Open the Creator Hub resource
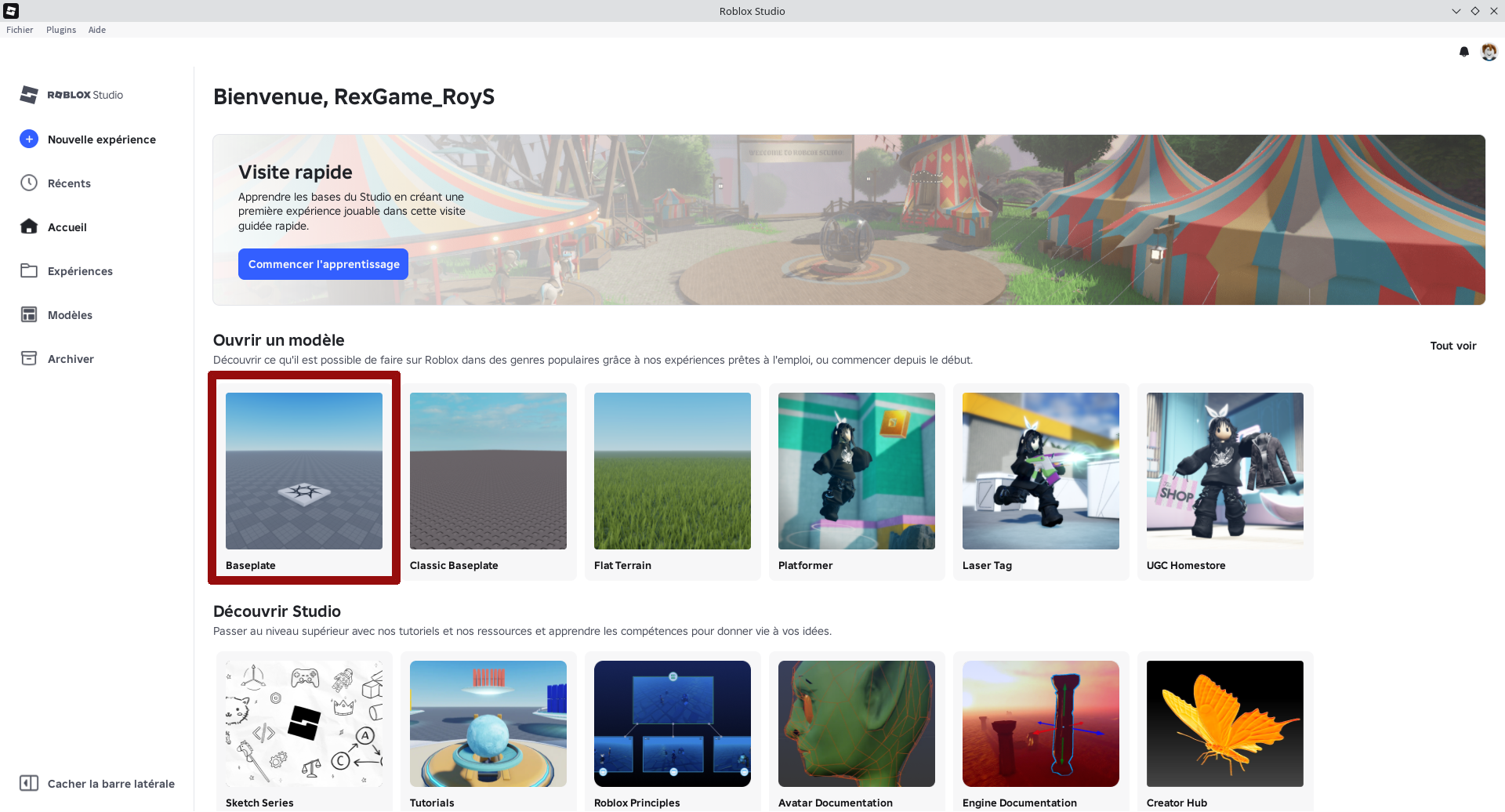Viewport: 1505px width, 812px height. point(1224,723)
